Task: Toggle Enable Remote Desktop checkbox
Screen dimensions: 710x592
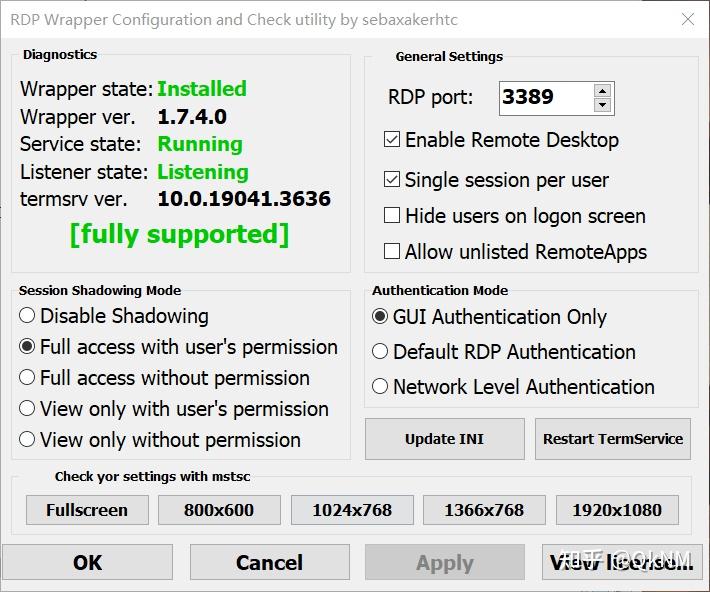Action: 392,140
